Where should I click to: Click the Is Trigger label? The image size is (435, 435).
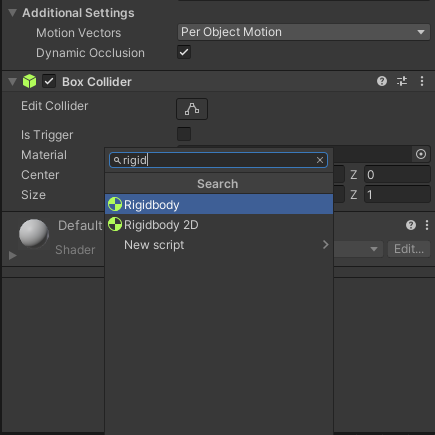pyautogui.click(x=47, y=135)
